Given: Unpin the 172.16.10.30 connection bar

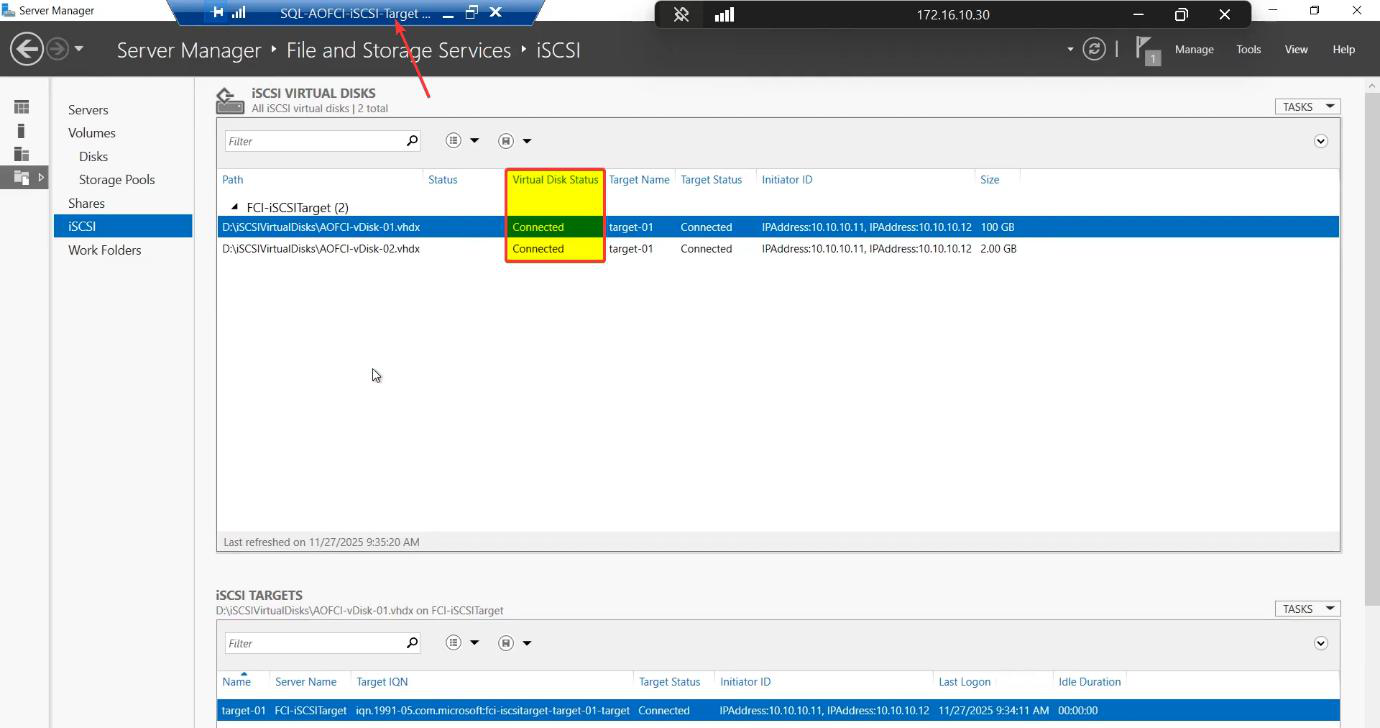Looking at the screenshot, I should point(681,15).
